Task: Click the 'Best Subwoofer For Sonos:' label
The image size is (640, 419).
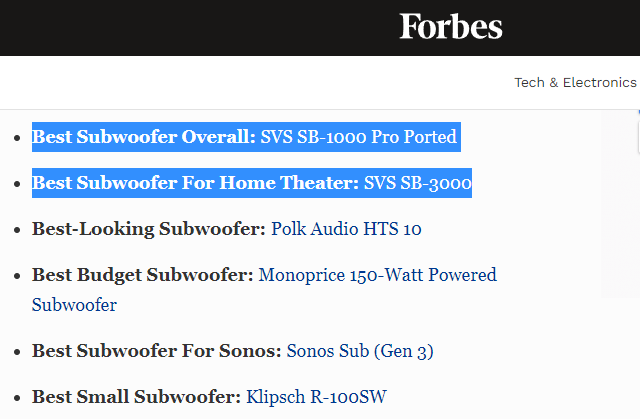Action: click(157, 351)
